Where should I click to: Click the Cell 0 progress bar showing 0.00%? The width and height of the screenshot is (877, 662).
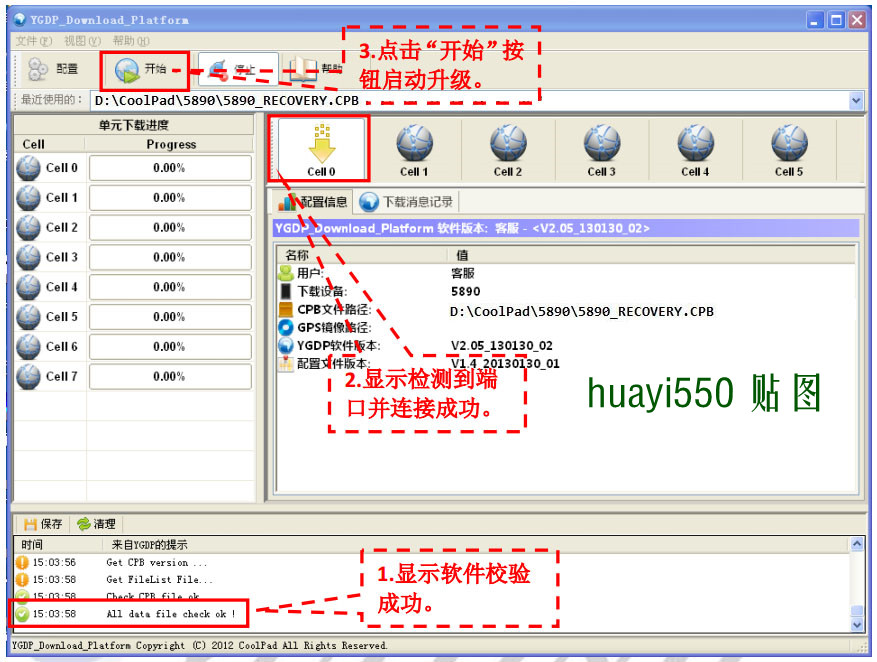tap(170, 168)
